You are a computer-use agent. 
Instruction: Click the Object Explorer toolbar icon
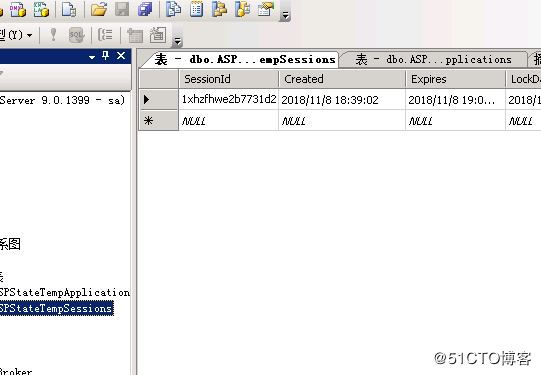[219, 9]
